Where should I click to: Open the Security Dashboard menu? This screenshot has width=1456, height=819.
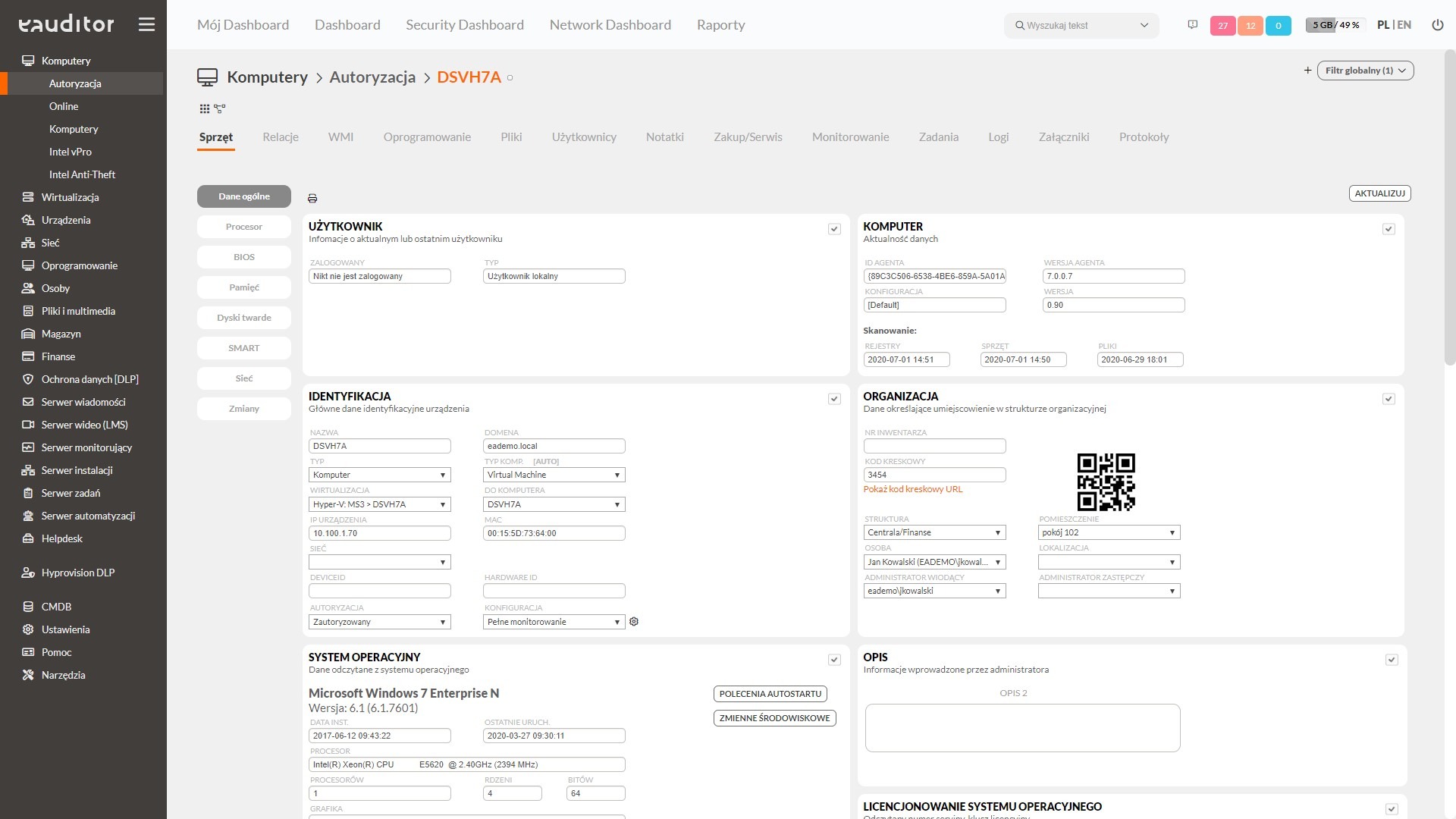click(x=465, y=25)
